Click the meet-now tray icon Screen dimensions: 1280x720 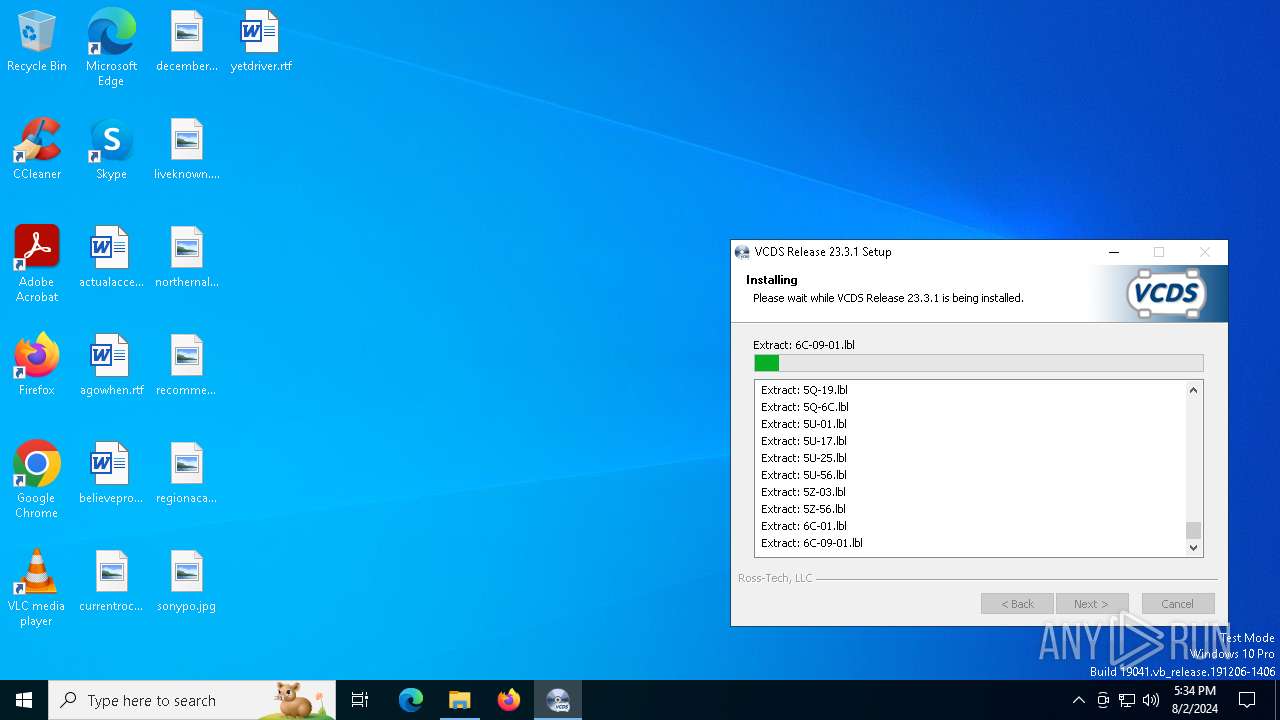[x=1103, y=700]
